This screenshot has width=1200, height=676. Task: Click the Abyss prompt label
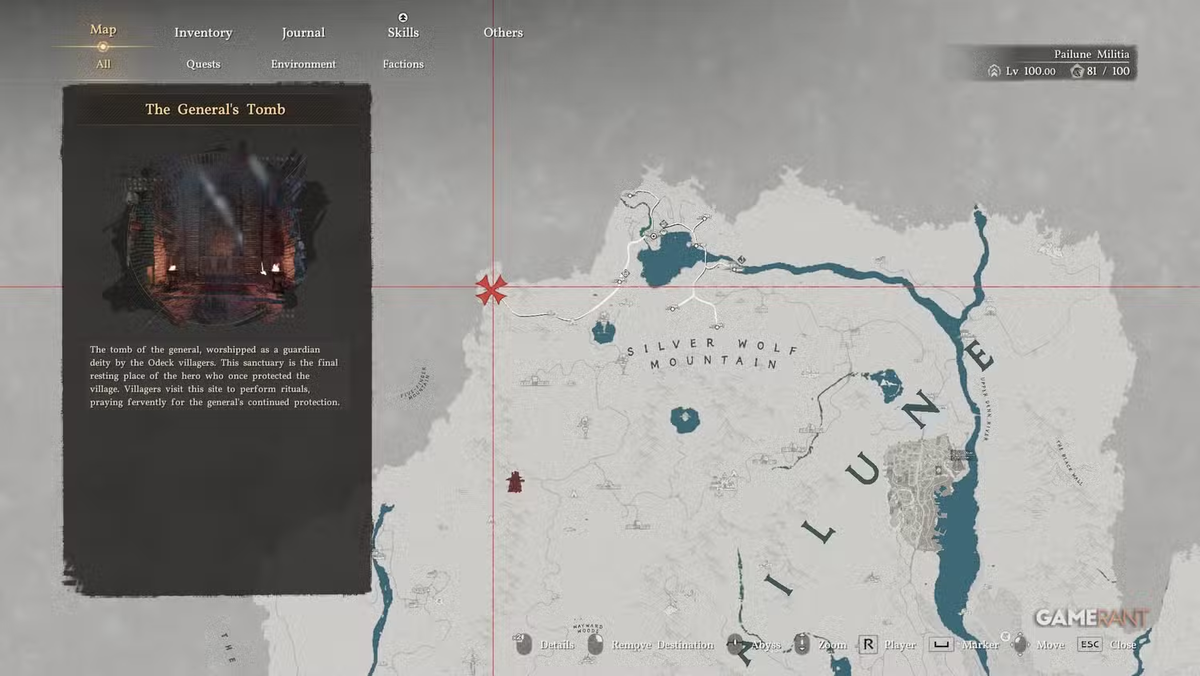[x=767, y=645]
